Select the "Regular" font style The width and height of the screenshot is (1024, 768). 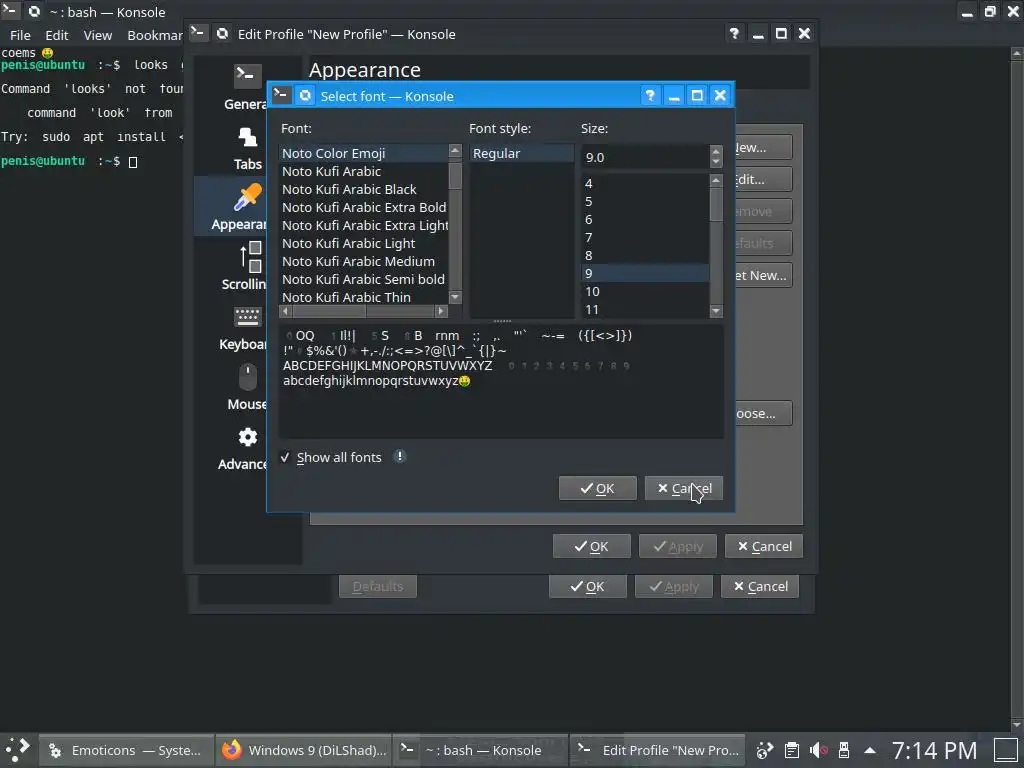click(521, 153)
